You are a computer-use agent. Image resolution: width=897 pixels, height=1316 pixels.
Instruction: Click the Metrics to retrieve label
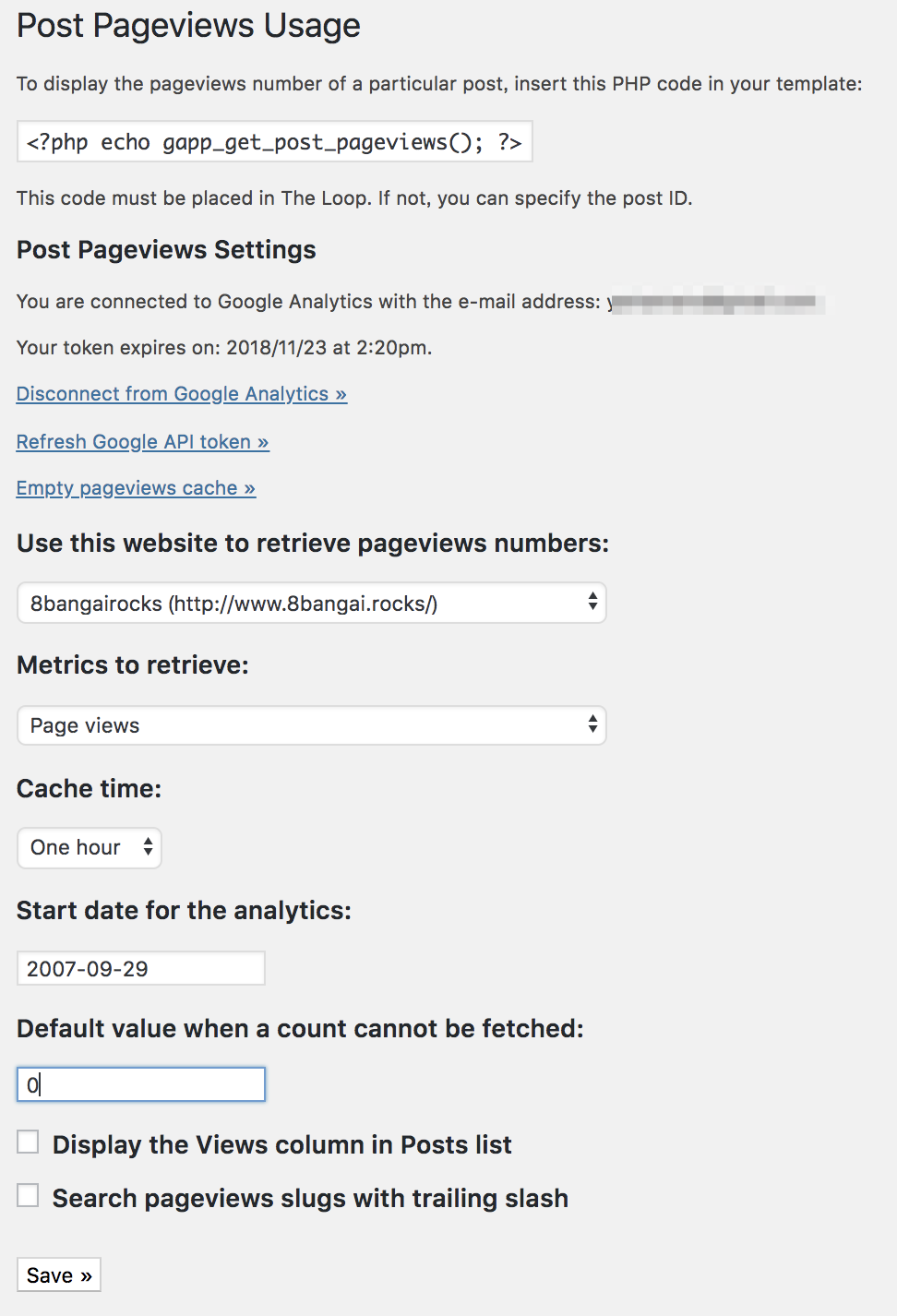133,665
